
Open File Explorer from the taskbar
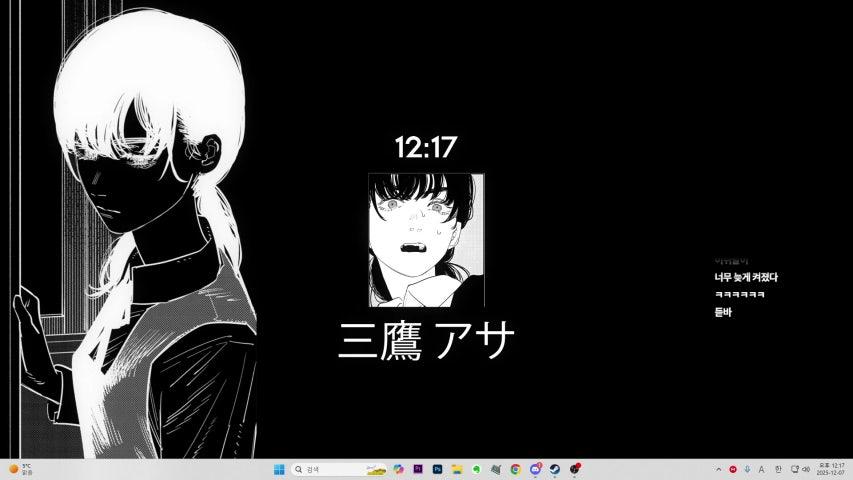pyautogui.click(x=457, y=469)
